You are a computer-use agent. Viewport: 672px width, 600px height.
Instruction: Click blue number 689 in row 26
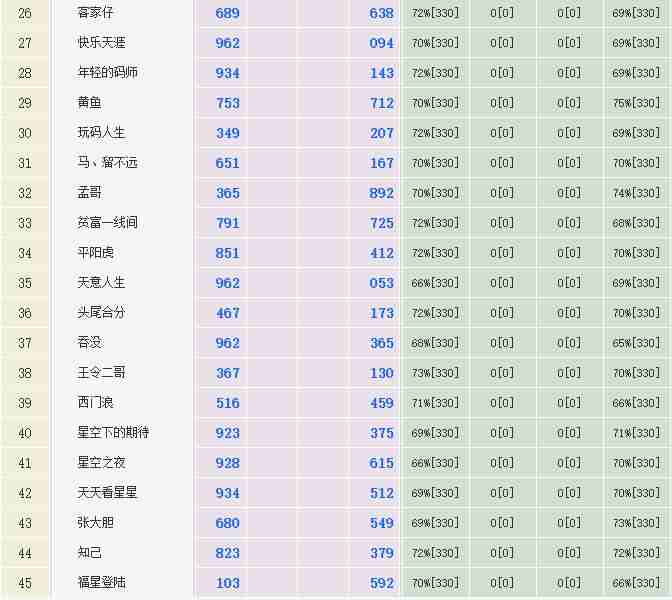pyautogui.click(x=227, y=13)
